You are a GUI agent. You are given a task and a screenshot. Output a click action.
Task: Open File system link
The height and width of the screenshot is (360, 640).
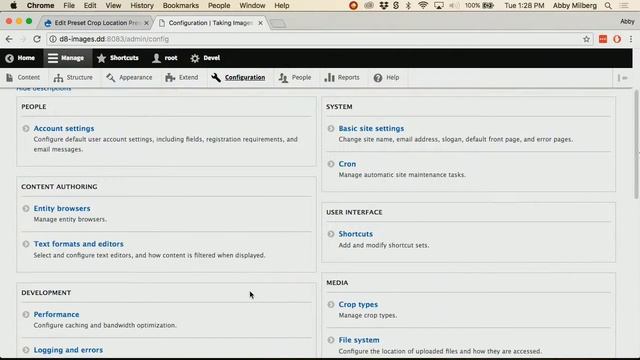coord(359,340)
